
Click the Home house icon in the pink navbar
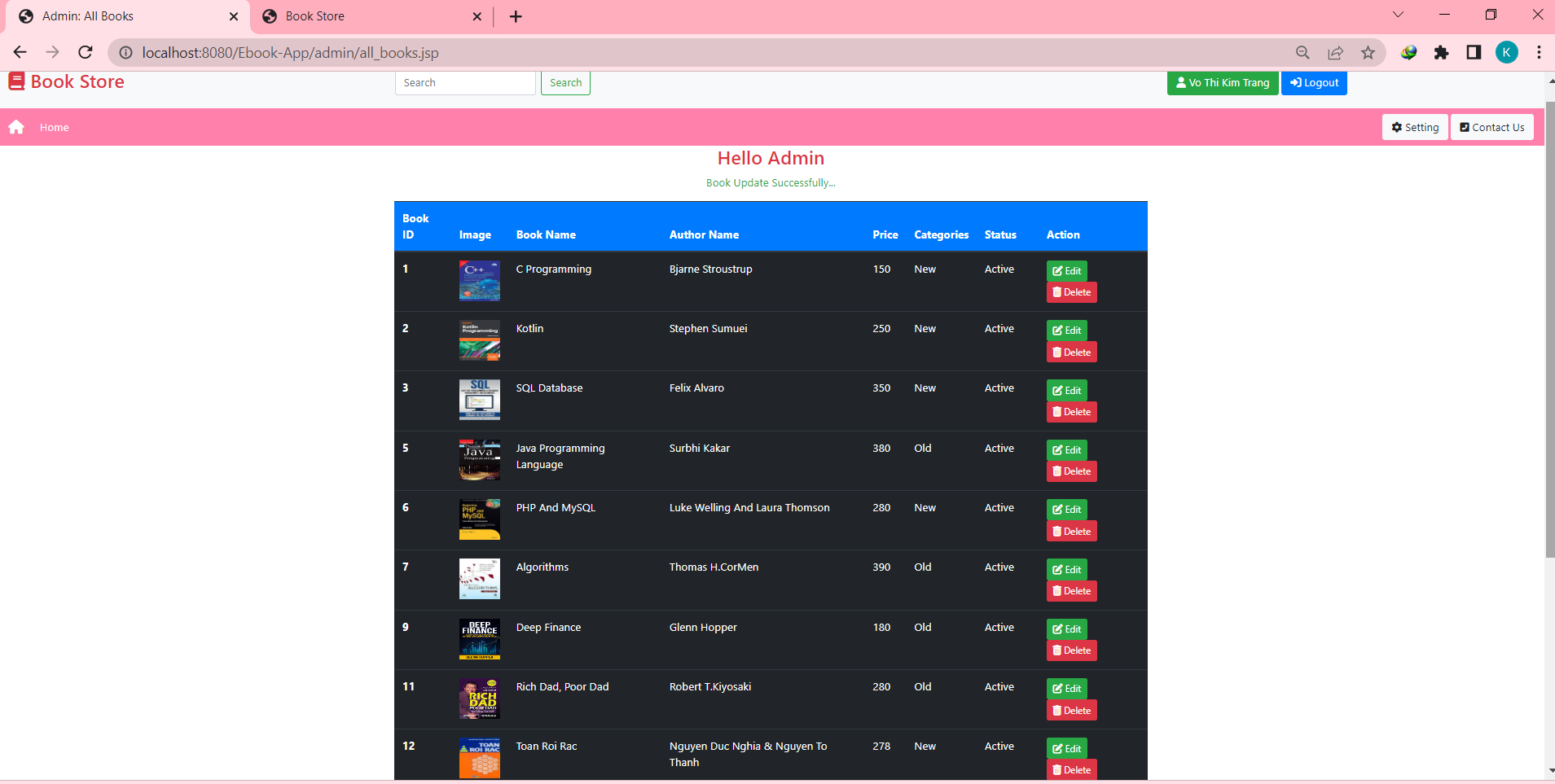[16, 127]
